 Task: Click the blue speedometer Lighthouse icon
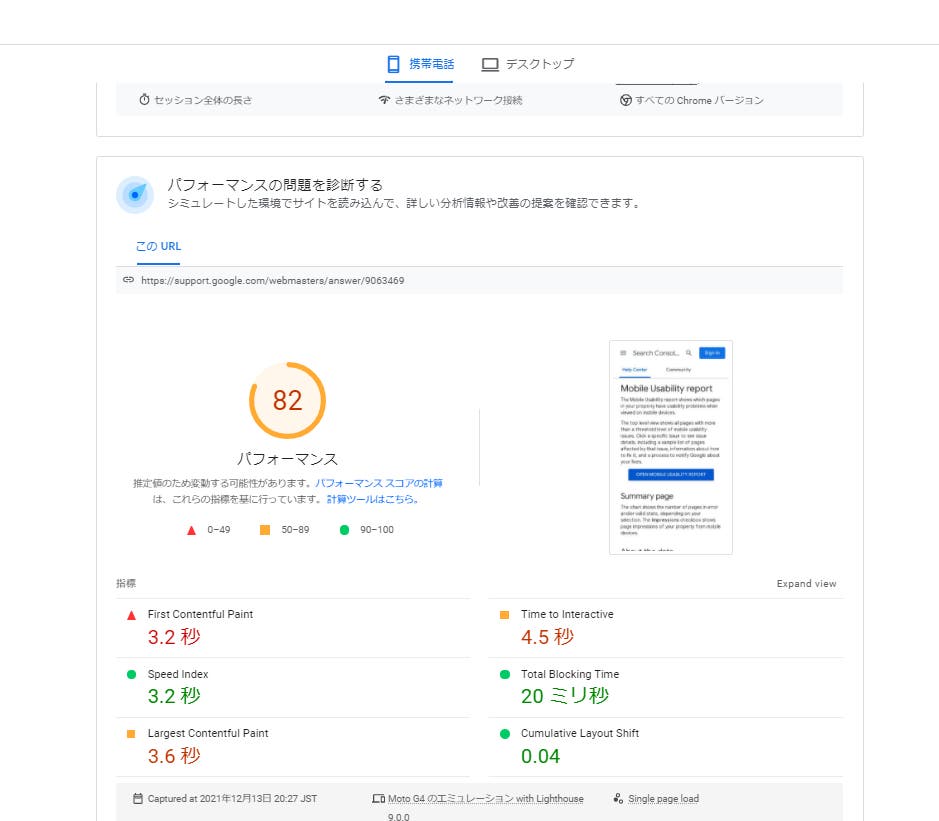(134, 193)
